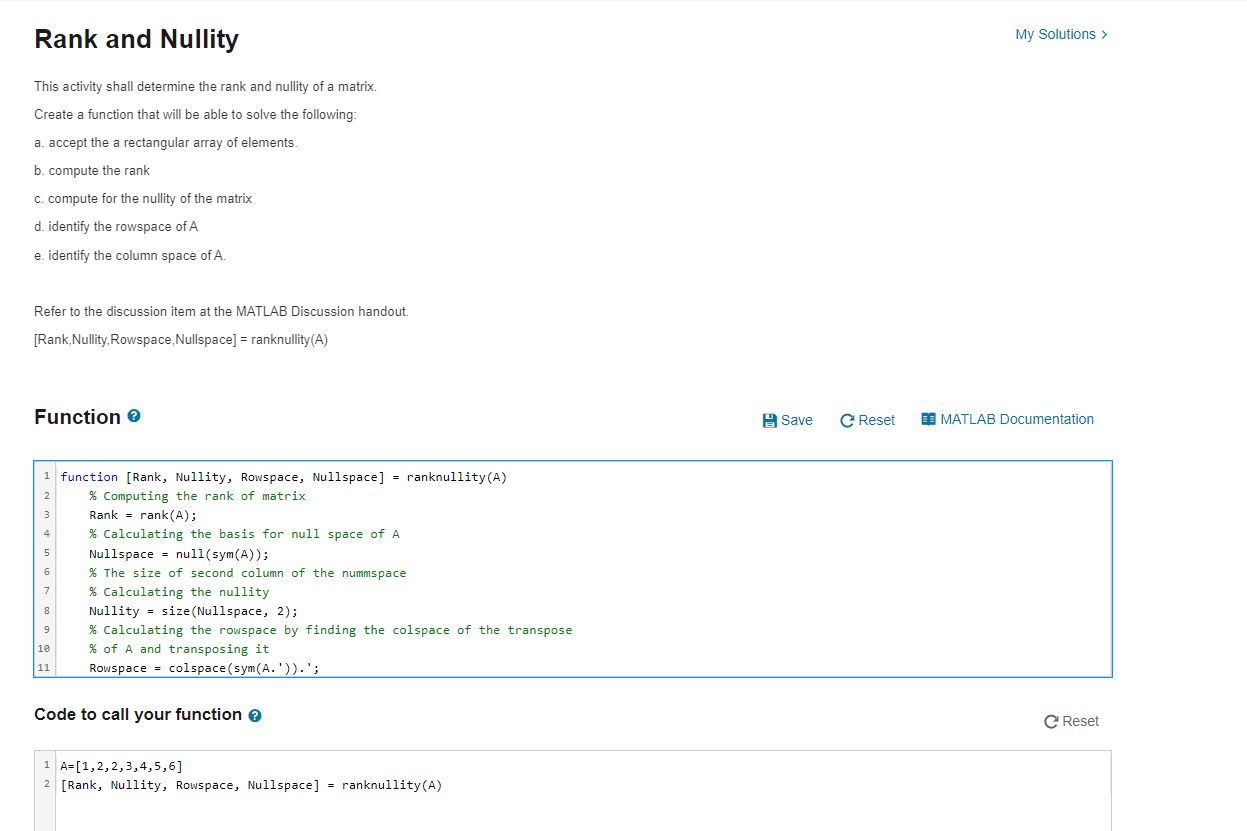Click the 'Nullspace = null(sym(A));' code line
This screenshot has height=831, width=1247.
(179, 554)
